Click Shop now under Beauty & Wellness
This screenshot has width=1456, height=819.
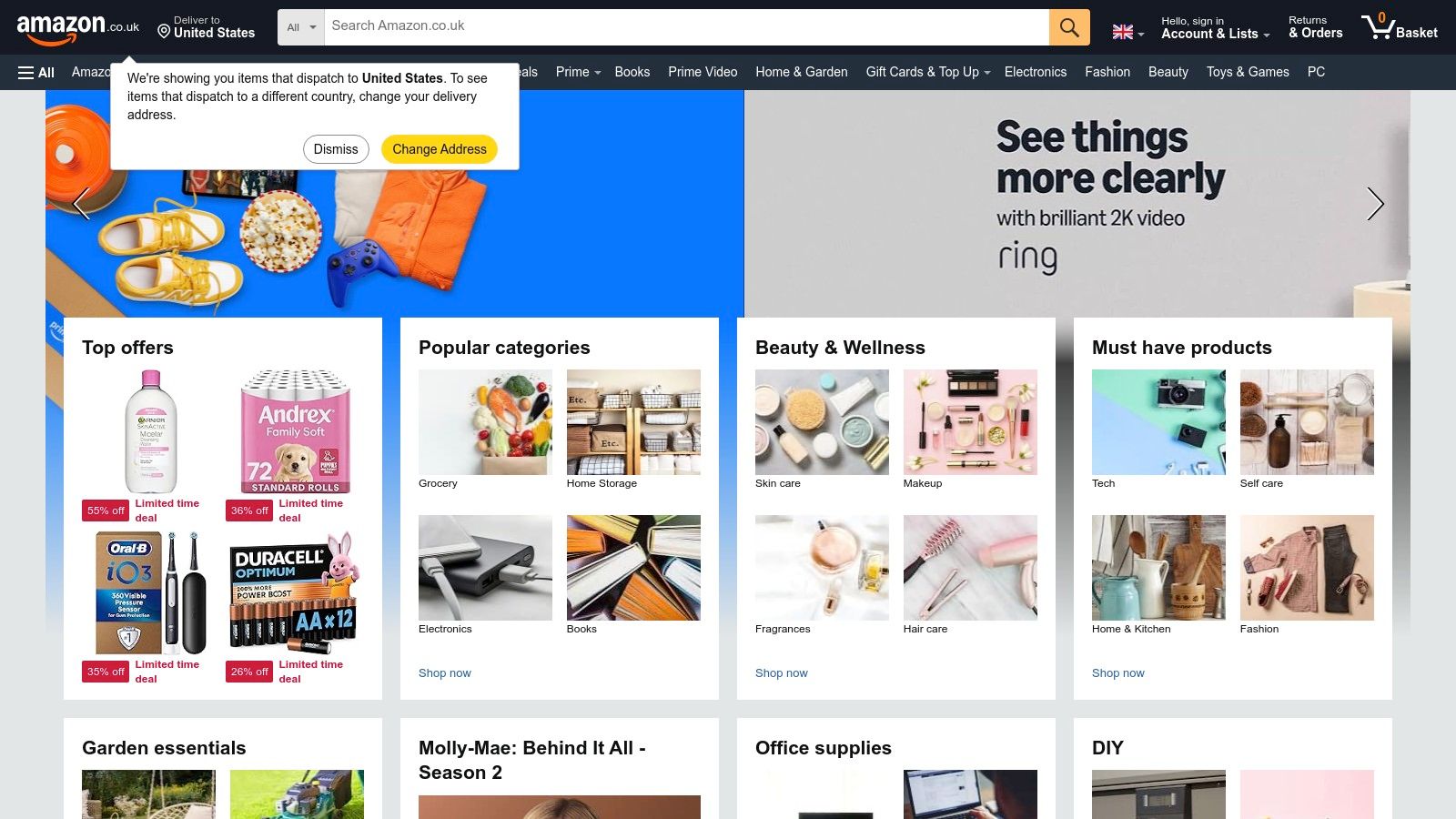(x=781, y=673)
